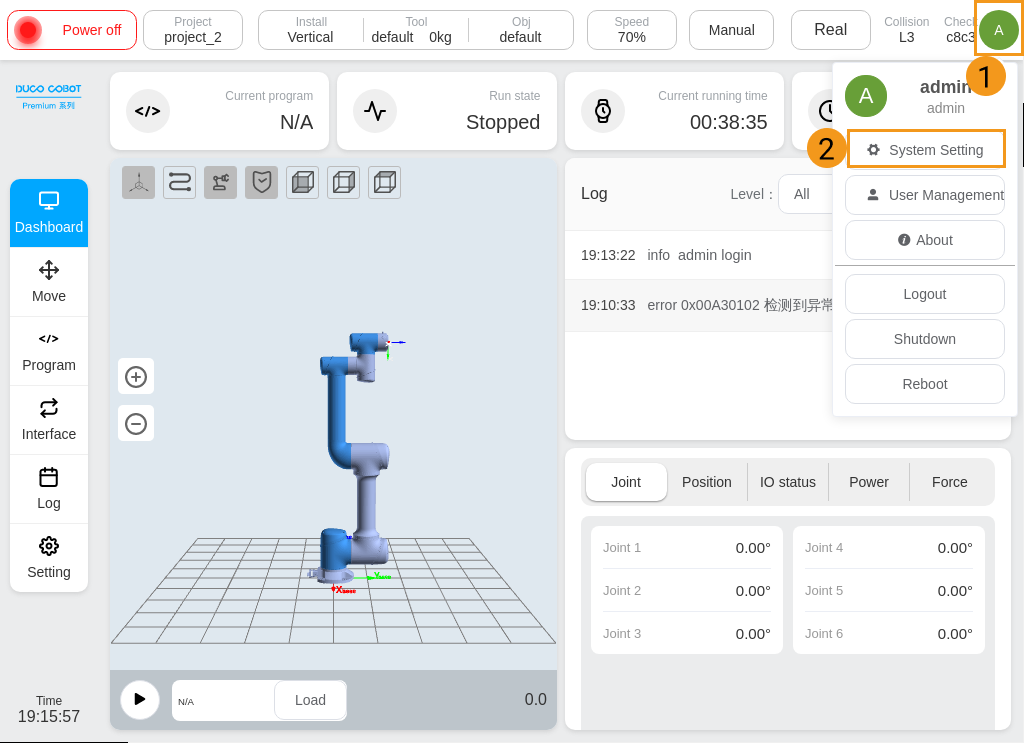
Task: Toggle the trajectory path display icon
Action: click(x=179, y=182)
